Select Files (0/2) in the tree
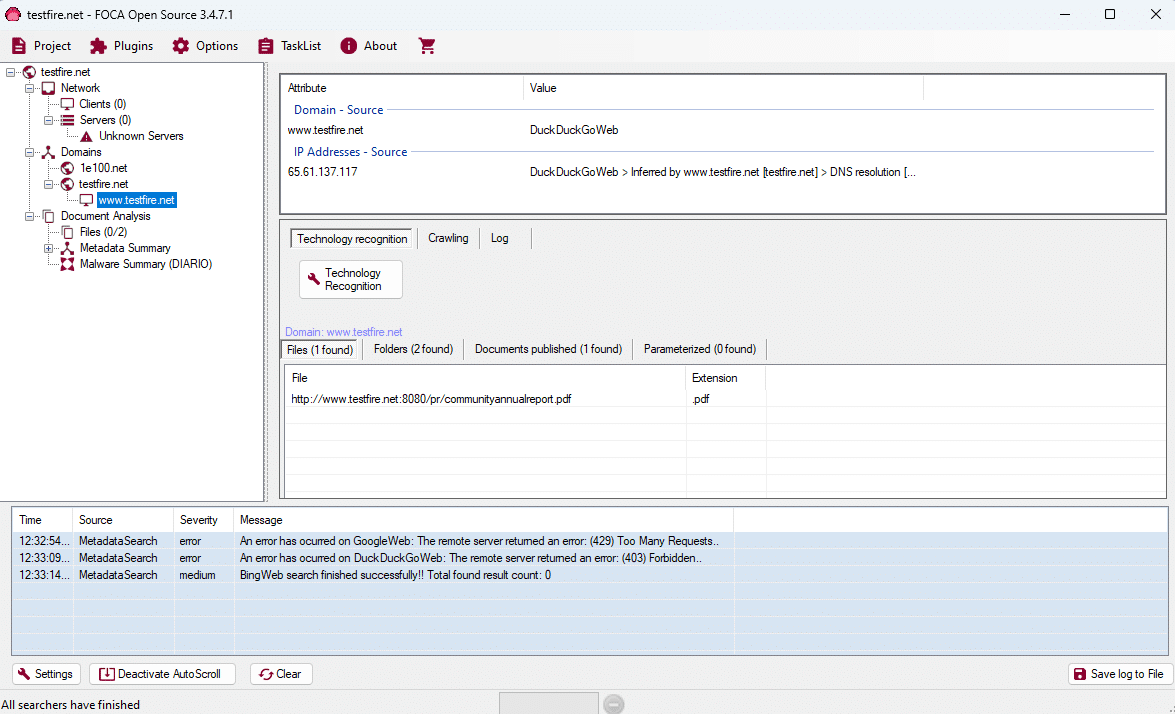 point(103,232)
